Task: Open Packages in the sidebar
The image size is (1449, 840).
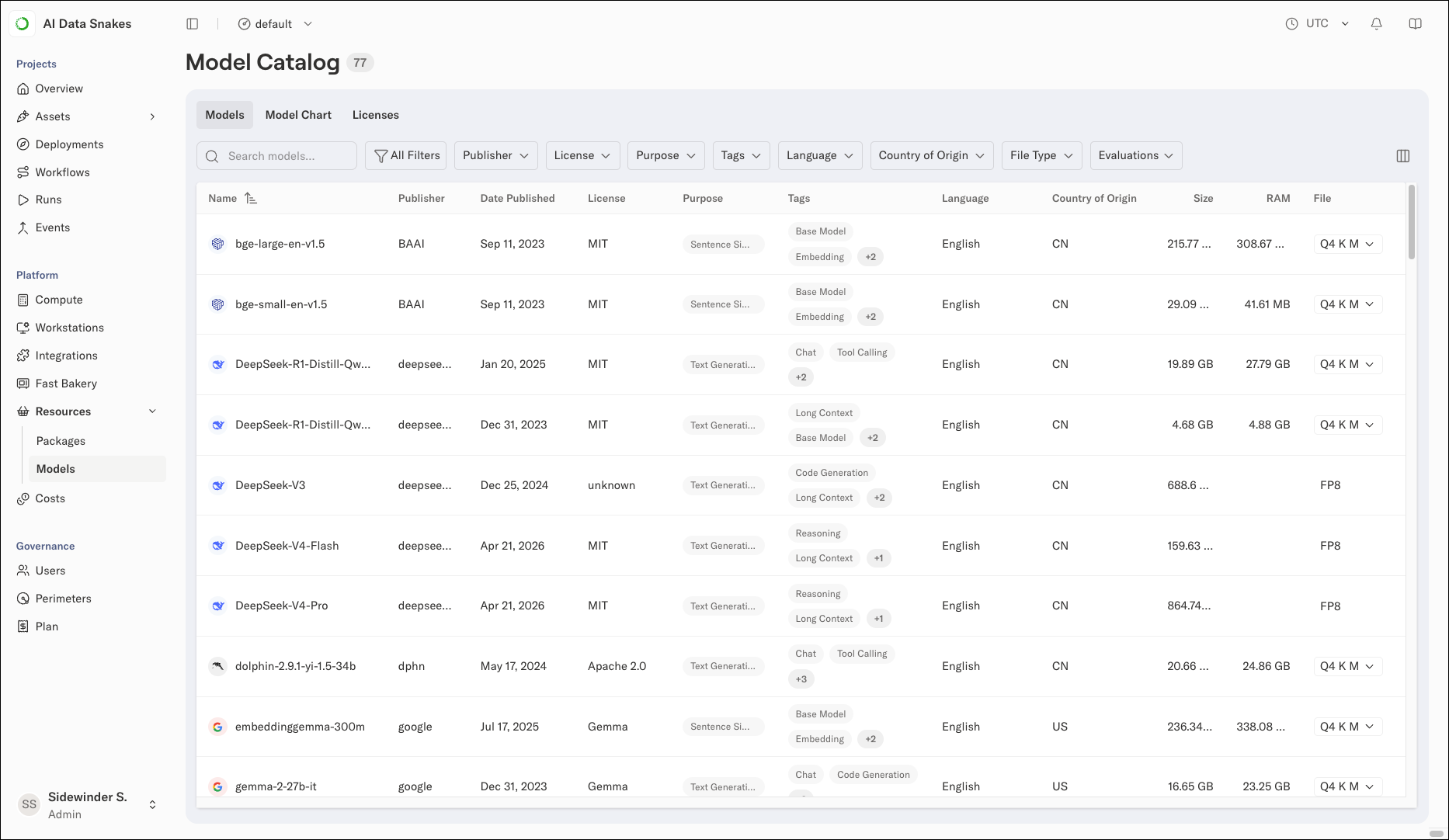Action: (61, 441)
